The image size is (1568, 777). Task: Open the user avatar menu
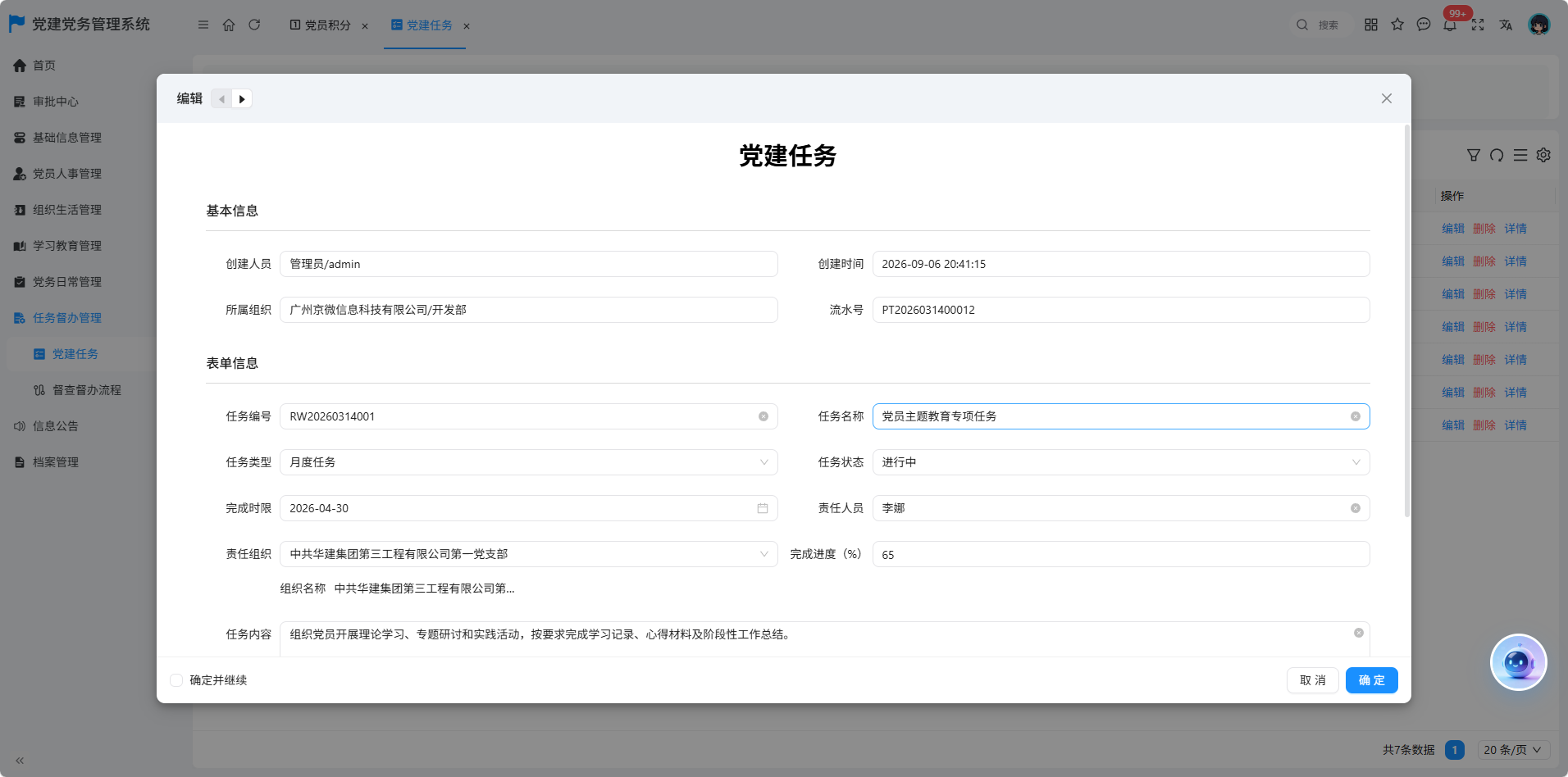[1539, 25]
